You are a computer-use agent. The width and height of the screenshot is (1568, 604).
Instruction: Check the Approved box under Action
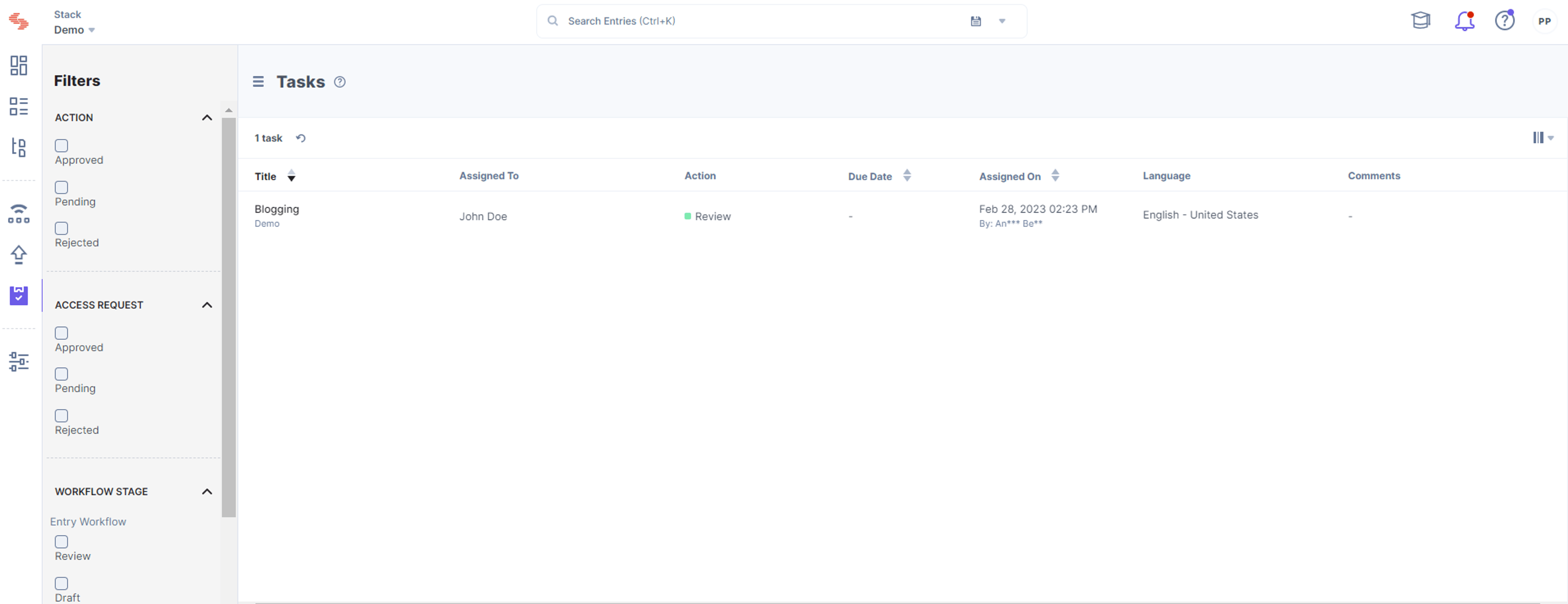tap(62, 145)
